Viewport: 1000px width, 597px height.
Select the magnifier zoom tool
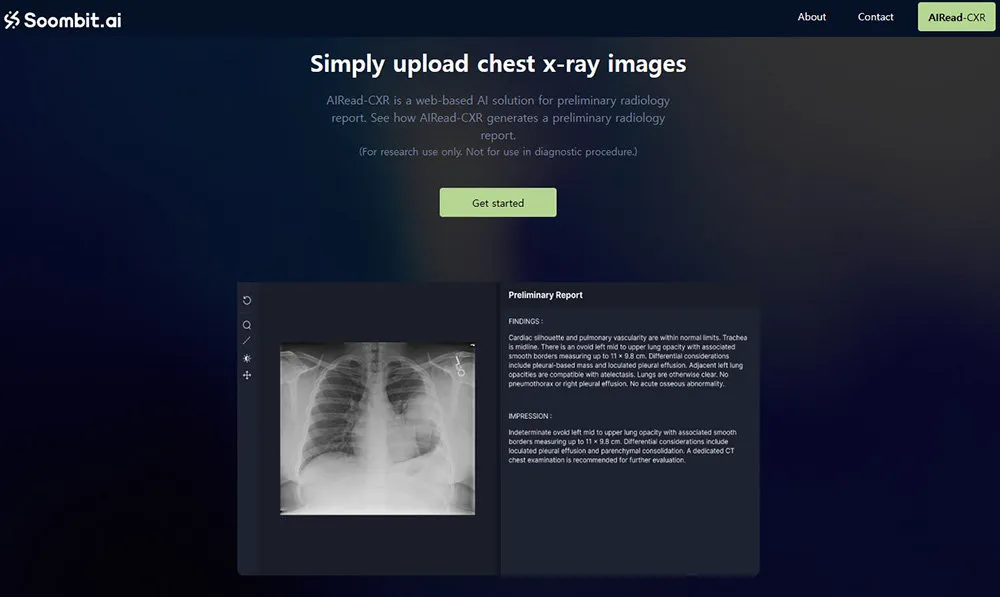click(247, 325)
